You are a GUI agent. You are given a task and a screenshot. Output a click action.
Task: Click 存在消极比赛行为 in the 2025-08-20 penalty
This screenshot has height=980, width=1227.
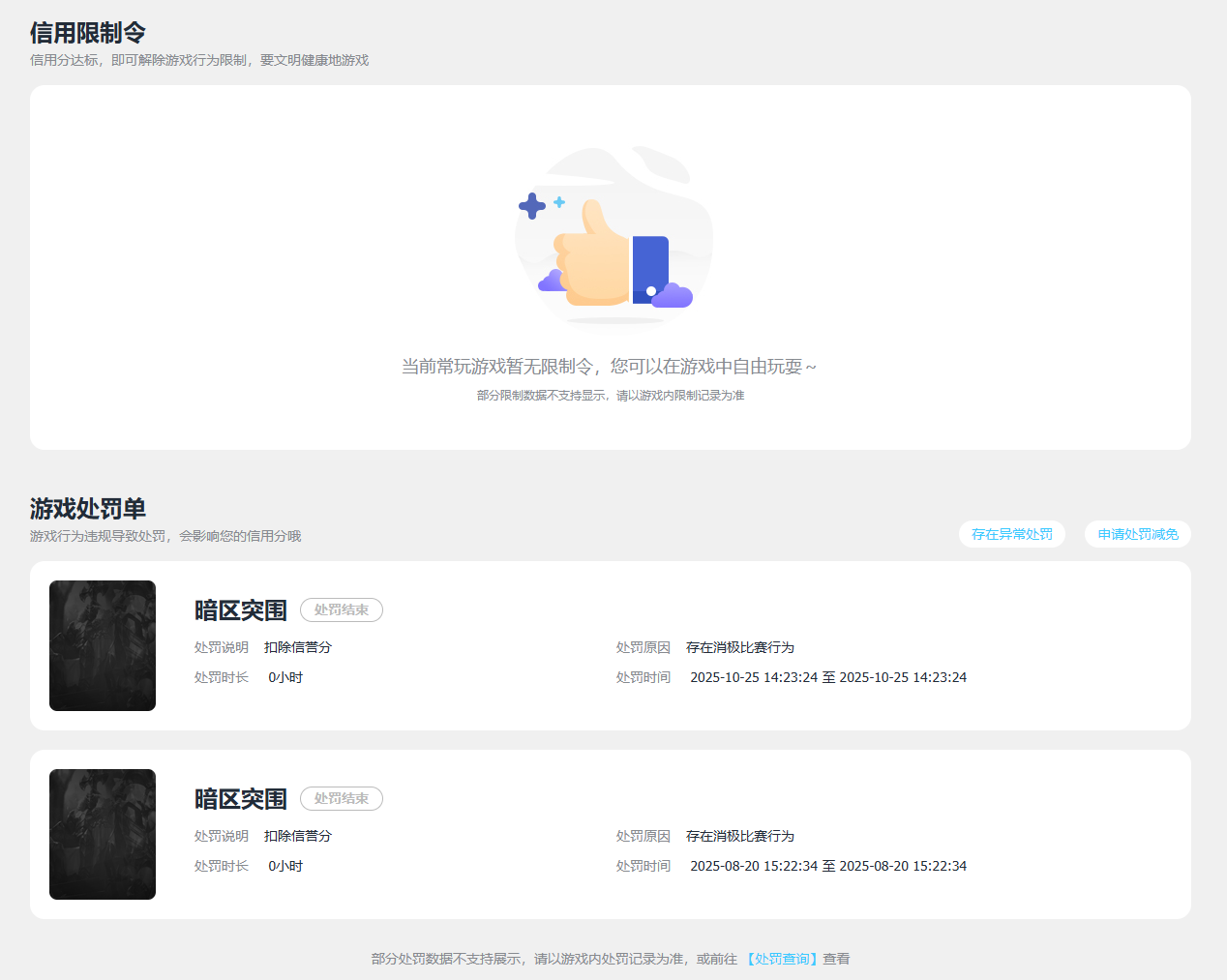point(740,836)
